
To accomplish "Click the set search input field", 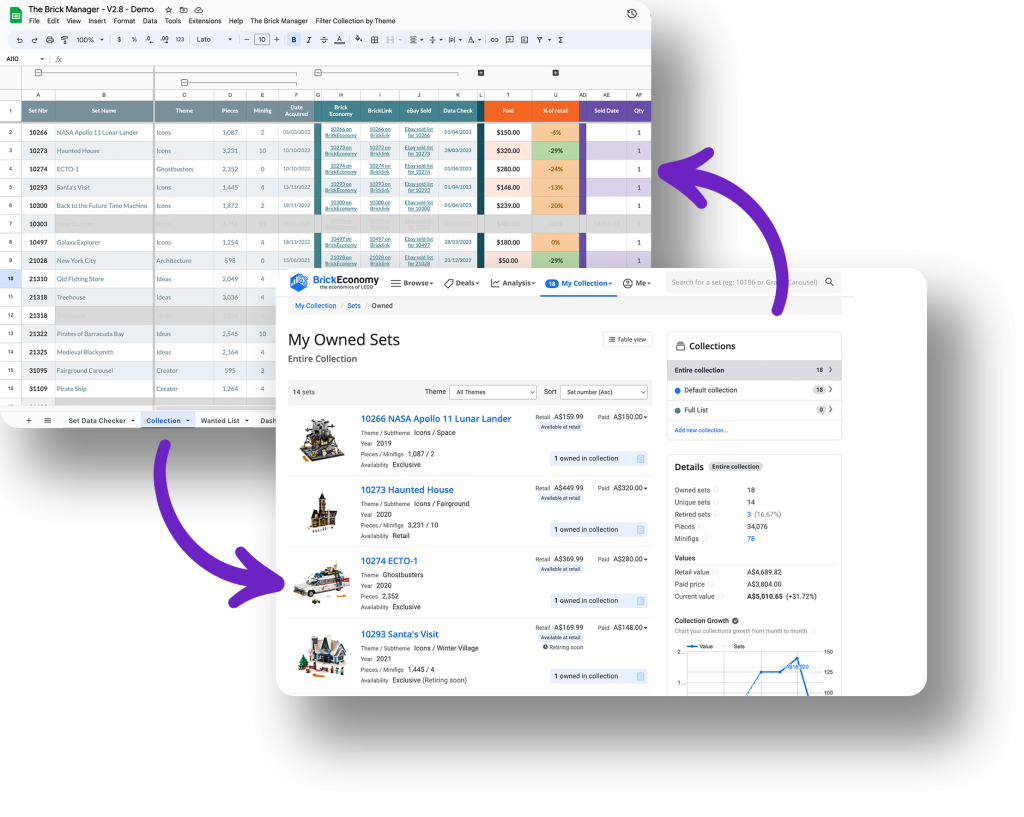I will (744, 282).
